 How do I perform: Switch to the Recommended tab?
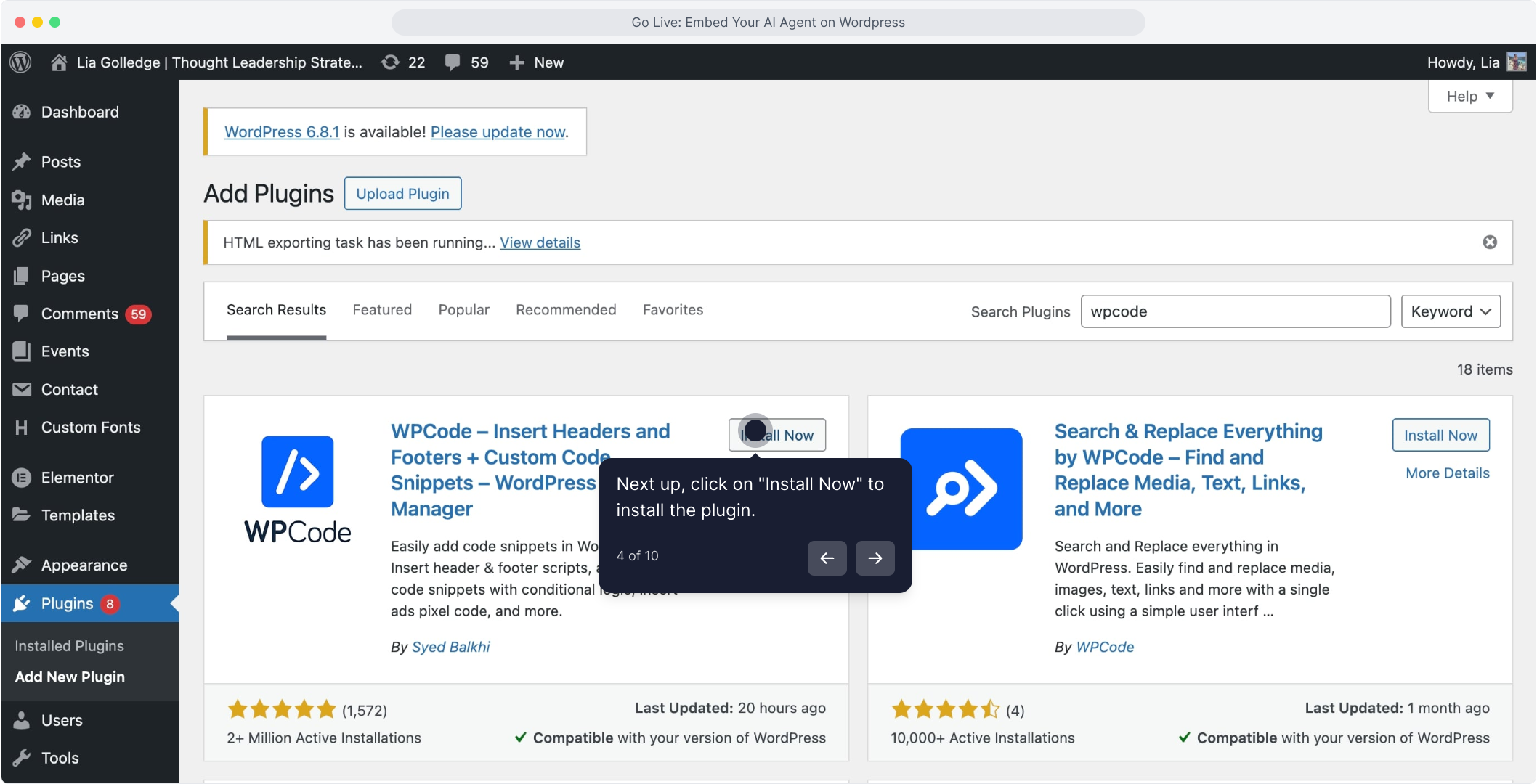click(x=566, y=310)
